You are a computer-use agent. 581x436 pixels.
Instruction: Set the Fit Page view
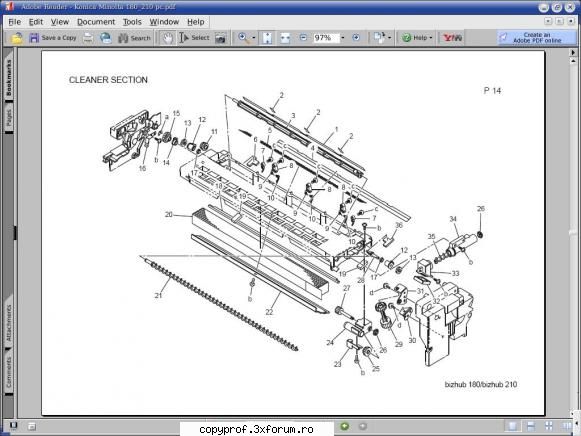(x=267, y=38)
